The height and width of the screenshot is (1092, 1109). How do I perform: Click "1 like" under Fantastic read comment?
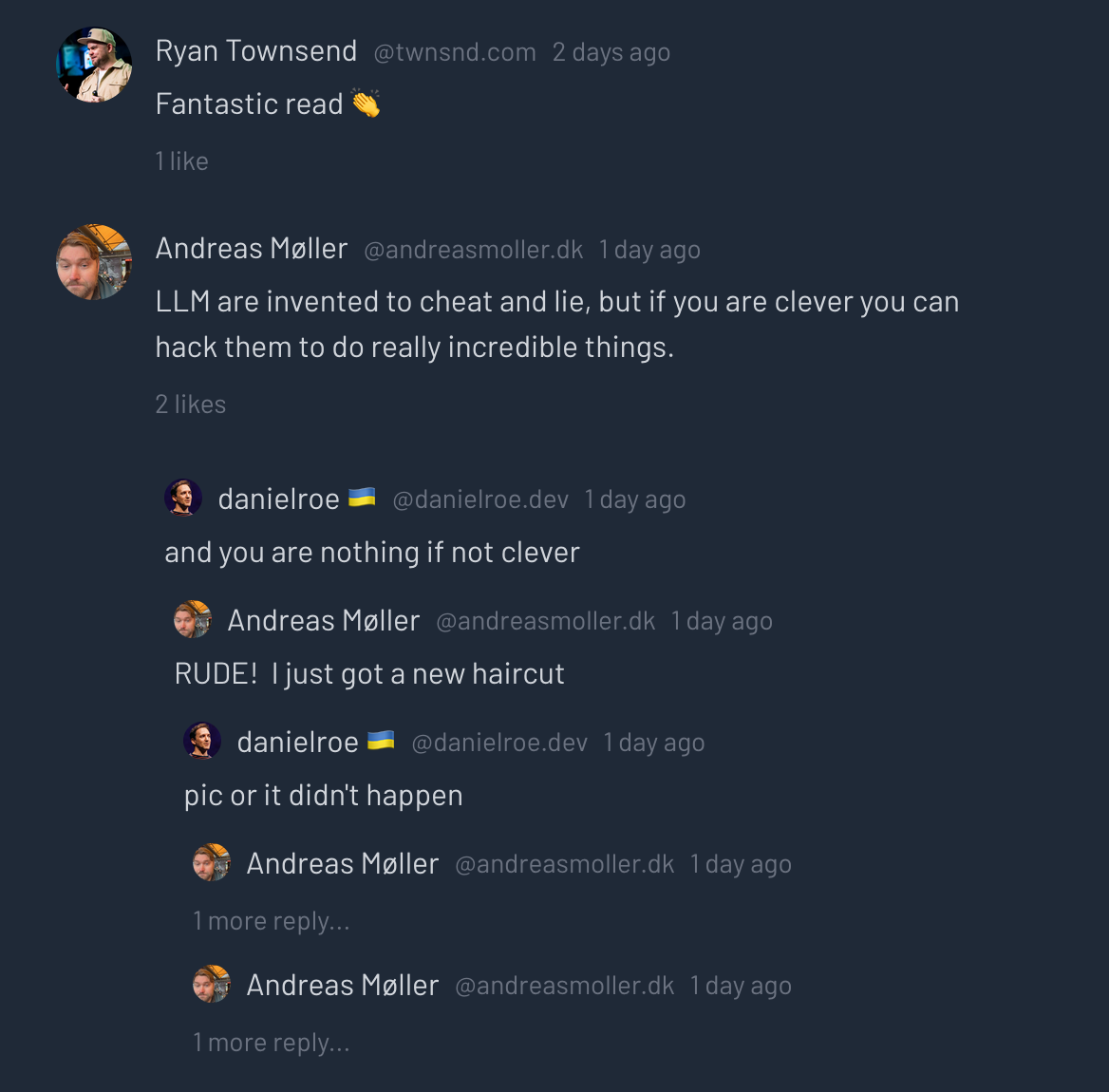pos(182,161)
